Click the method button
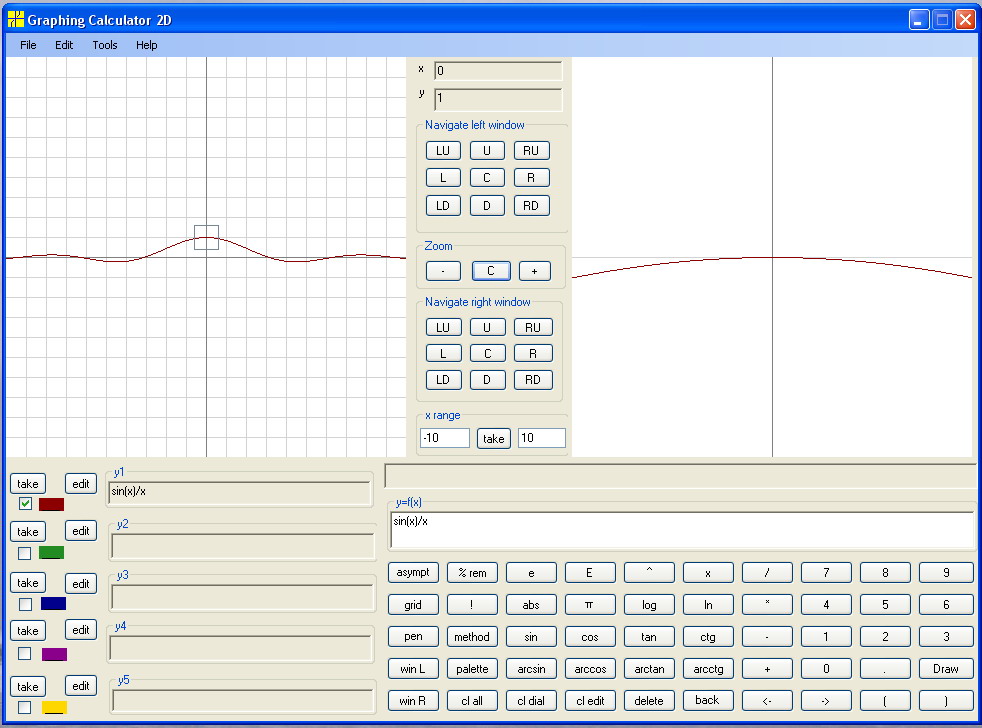The height and width of the screenshot is (728, 982). coord(472,637)
